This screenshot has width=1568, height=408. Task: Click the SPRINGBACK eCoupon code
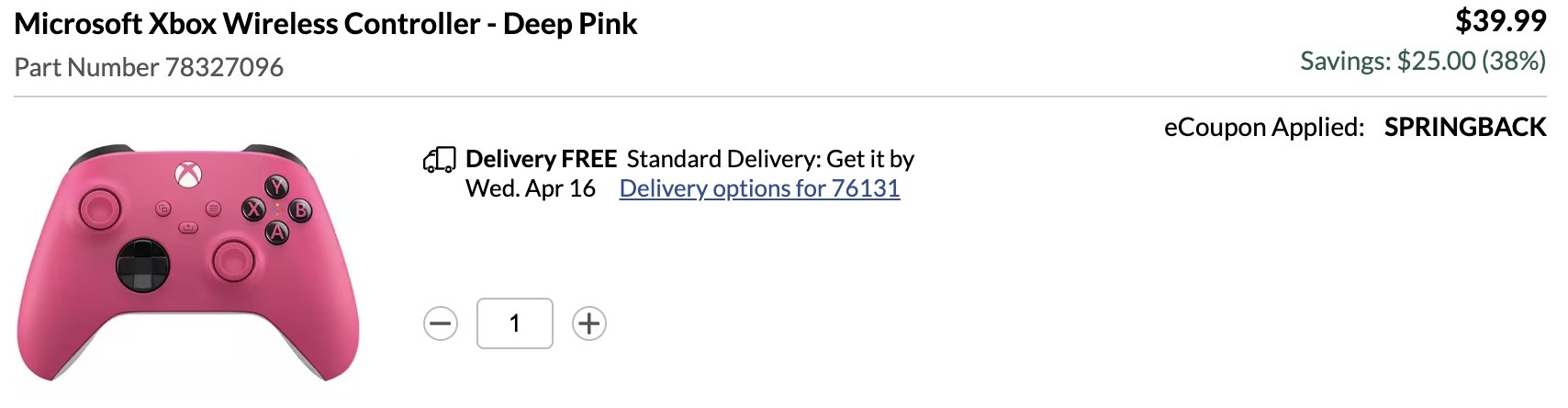(x=1465, y=127)
